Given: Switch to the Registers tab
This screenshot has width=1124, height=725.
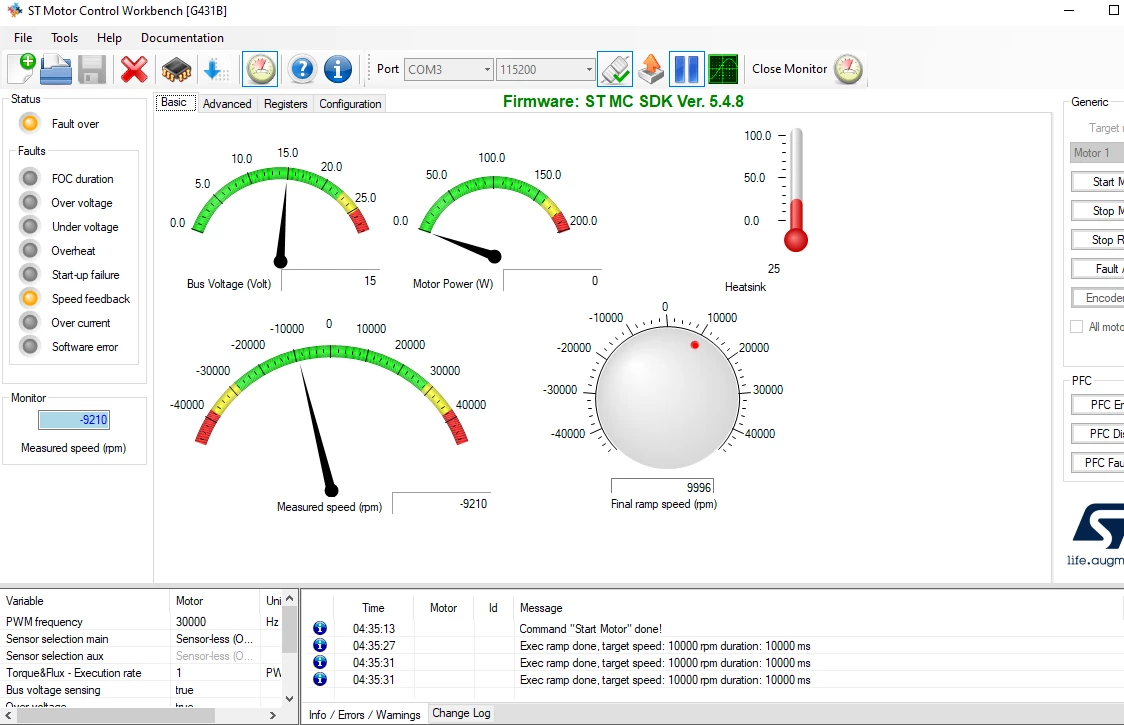Looking at the screenshot, I should coord(285,104).
